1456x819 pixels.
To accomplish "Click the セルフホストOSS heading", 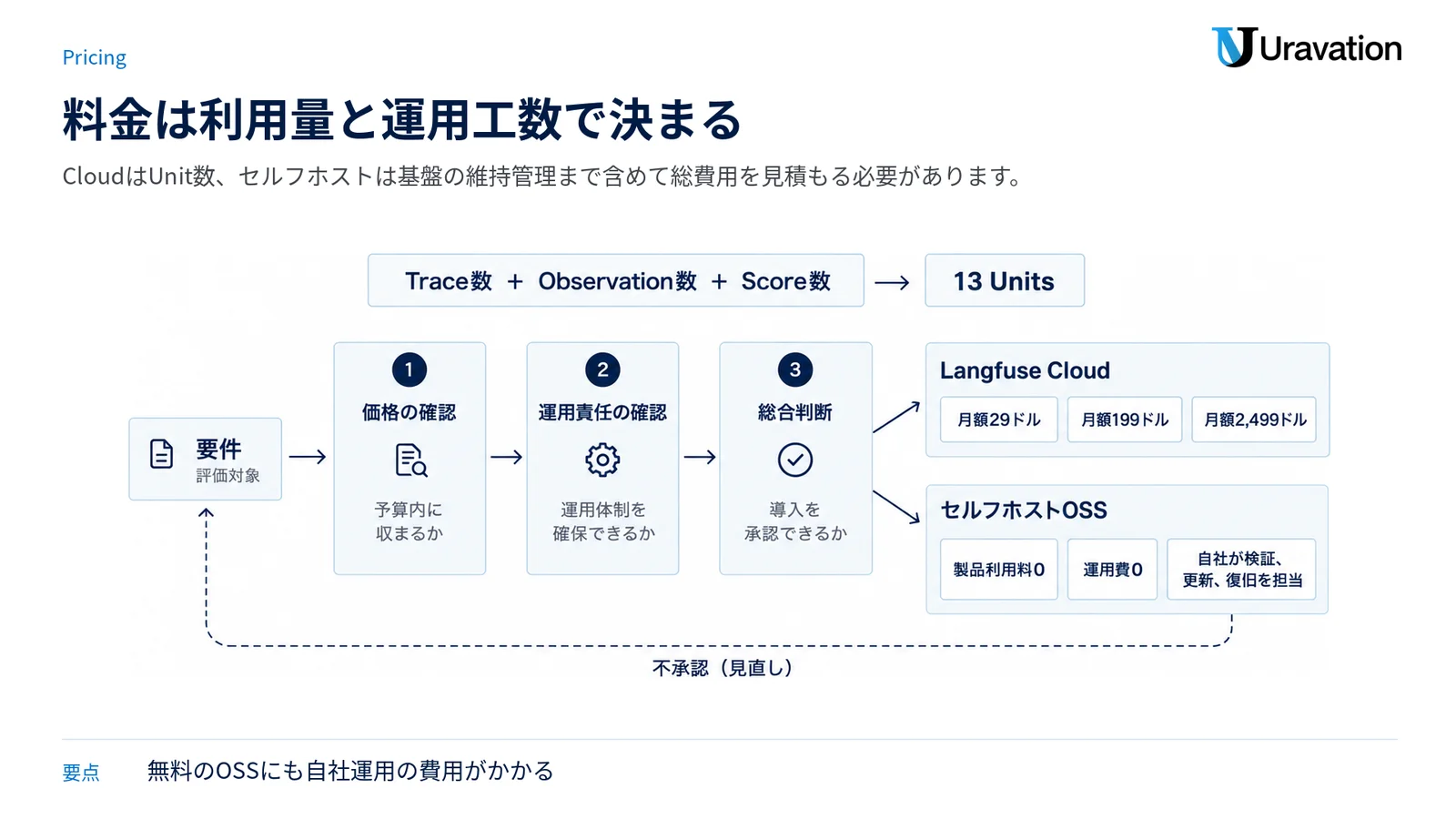I will click(x=1024, y=510).
